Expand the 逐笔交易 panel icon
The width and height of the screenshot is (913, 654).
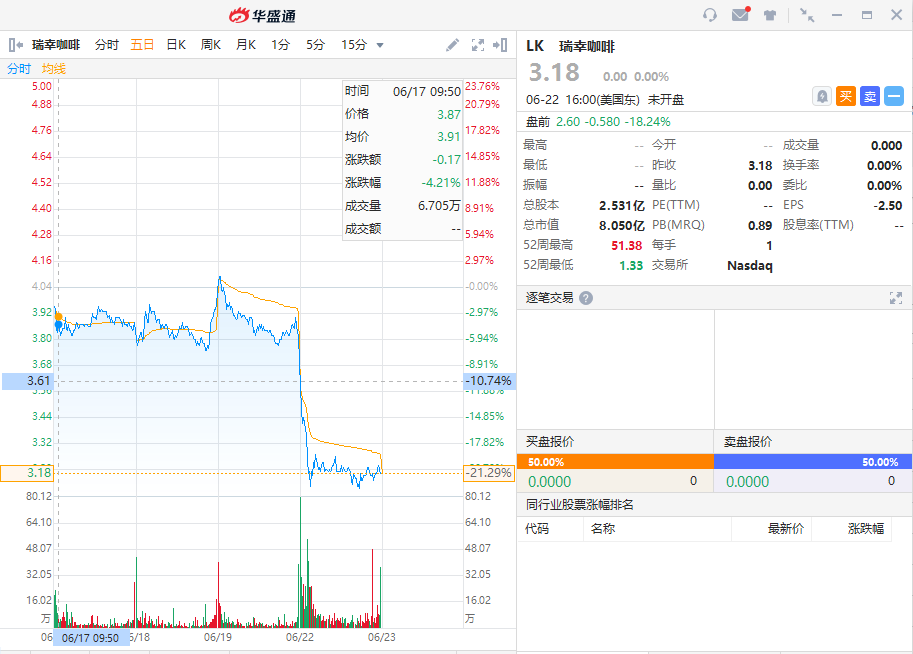(896, 298)
